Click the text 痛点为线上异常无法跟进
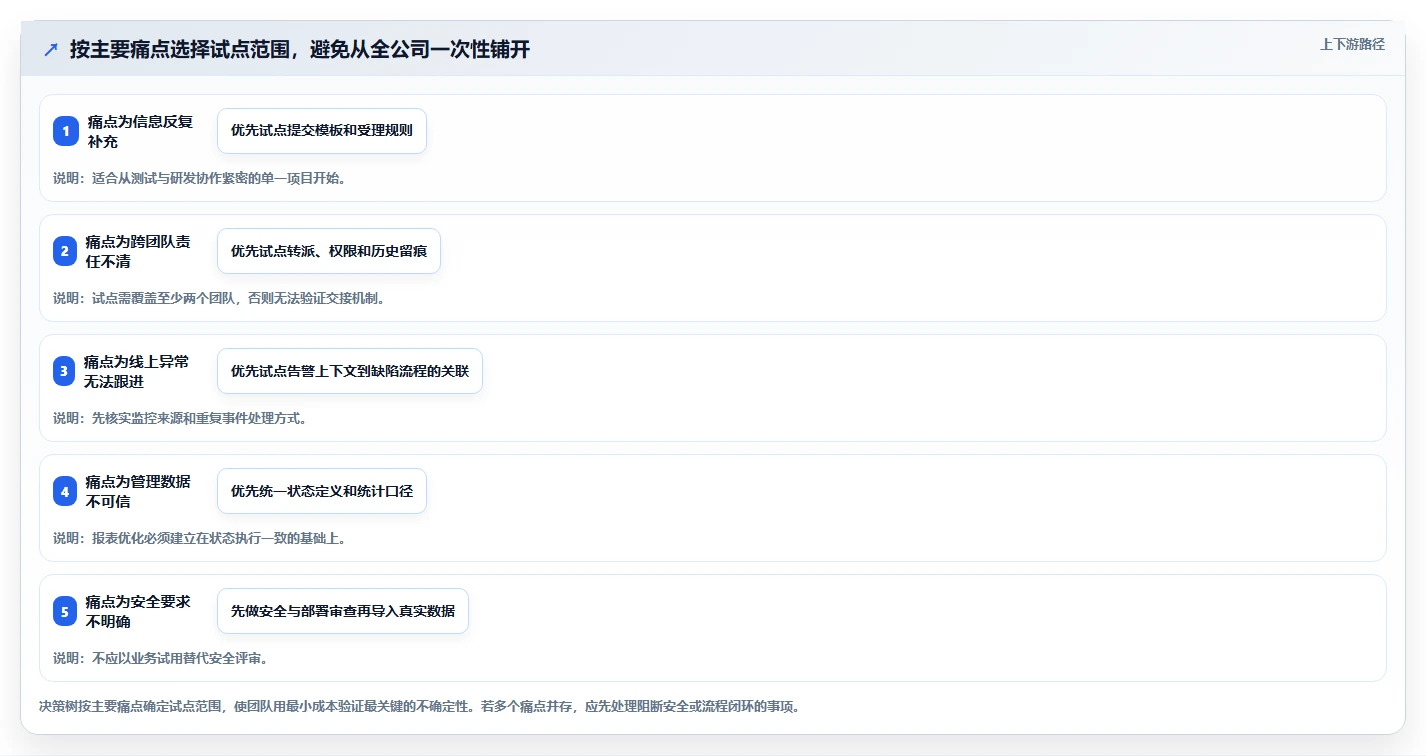 (x=136, y=371)
